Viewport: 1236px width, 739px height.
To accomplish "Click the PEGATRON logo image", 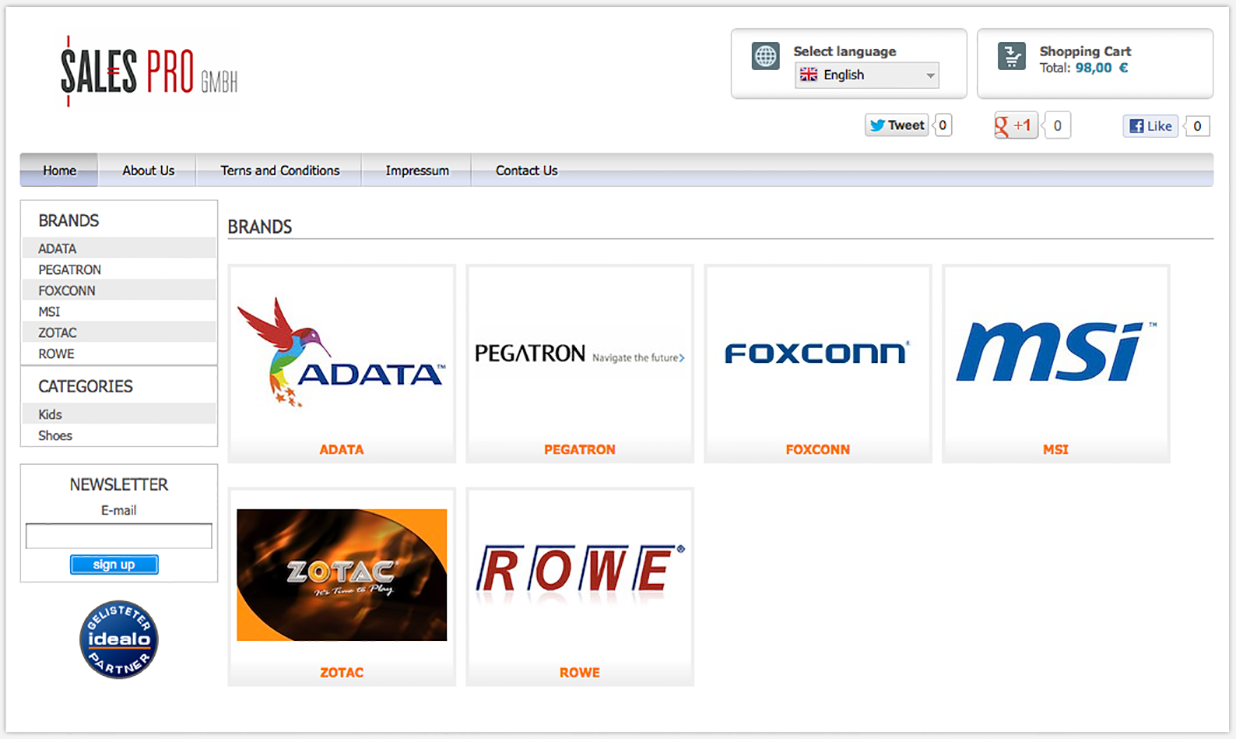I will click(580, 353).
